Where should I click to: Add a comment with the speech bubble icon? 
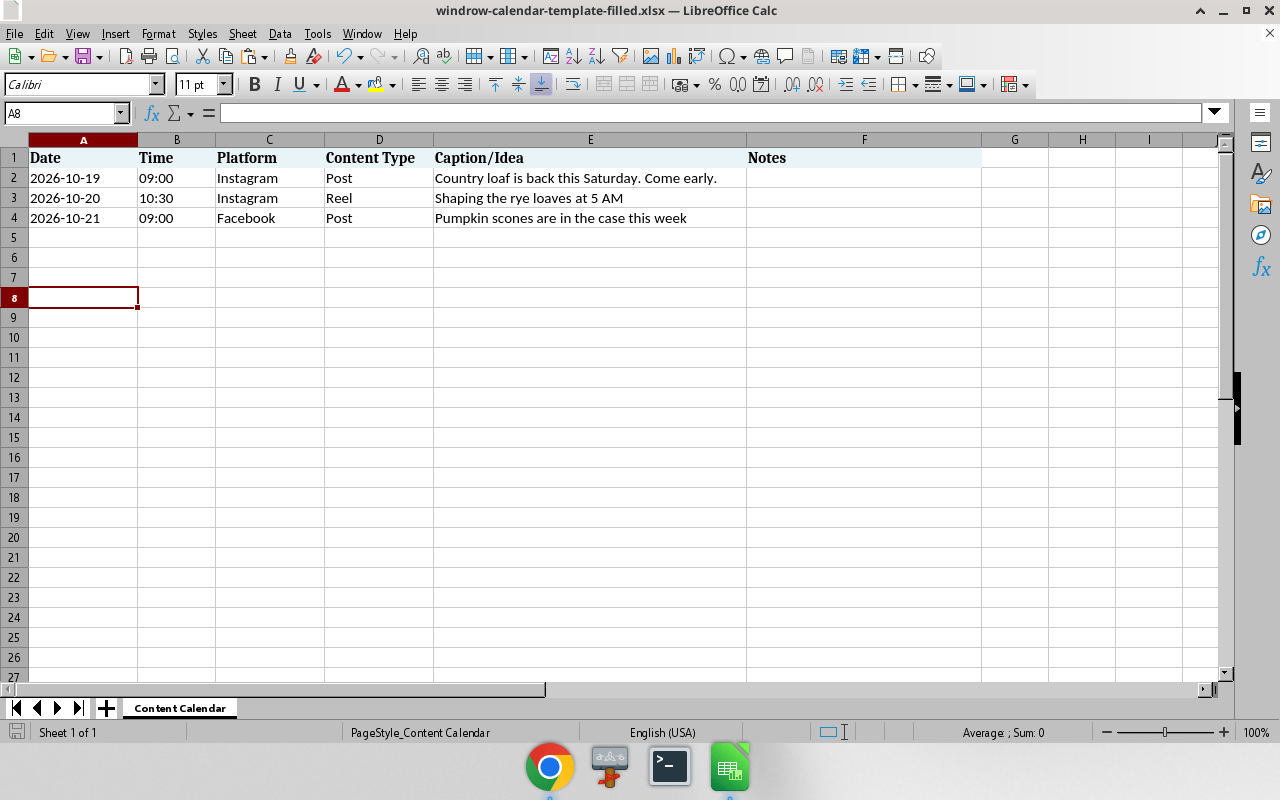[785, 56]
